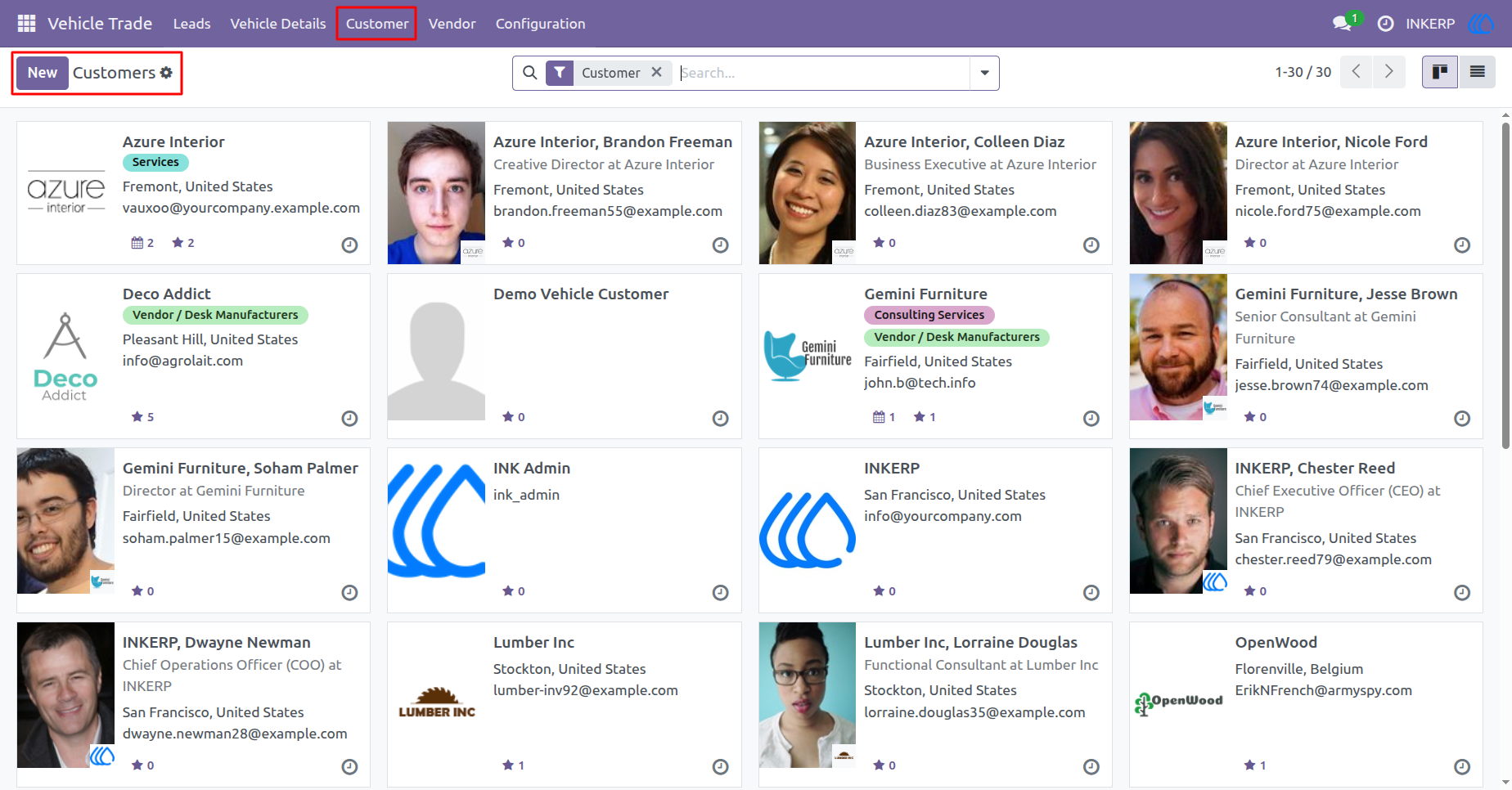Open activity clock on Demo Vehicle Customer card
Screen dimensions: 1512x790
720,419
